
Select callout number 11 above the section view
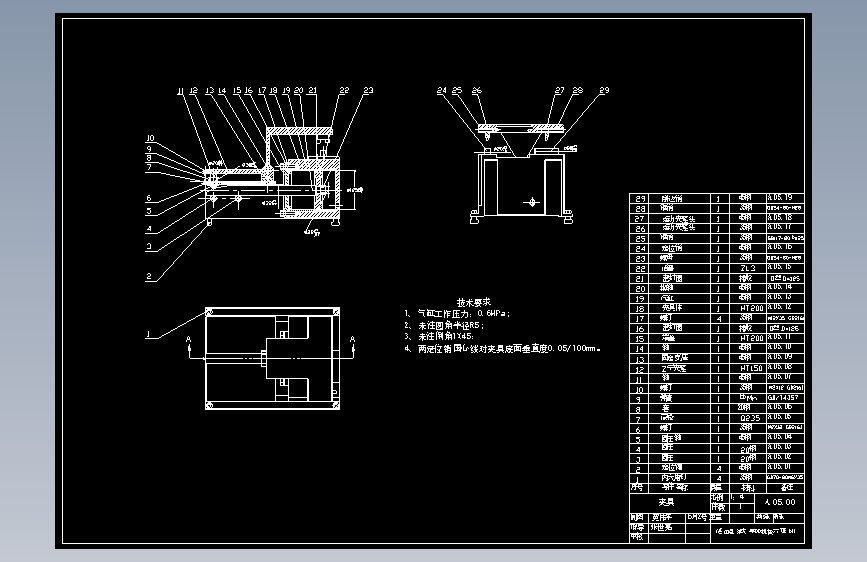click(180, 91)
